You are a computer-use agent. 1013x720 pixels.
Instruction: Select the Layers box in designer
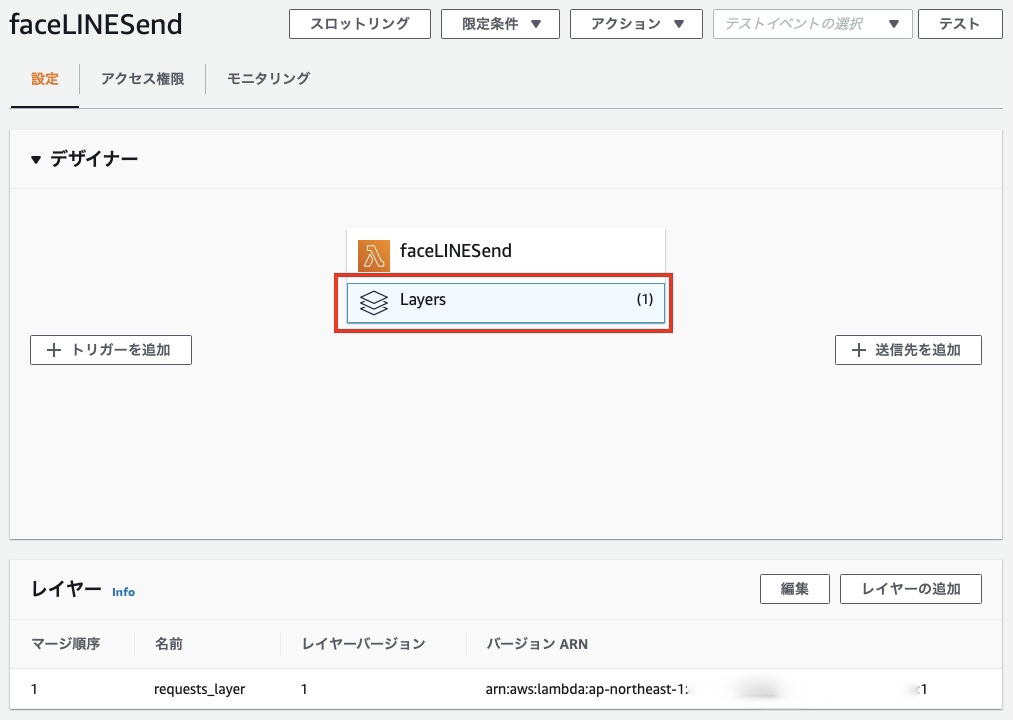click(x=505, y=302)
